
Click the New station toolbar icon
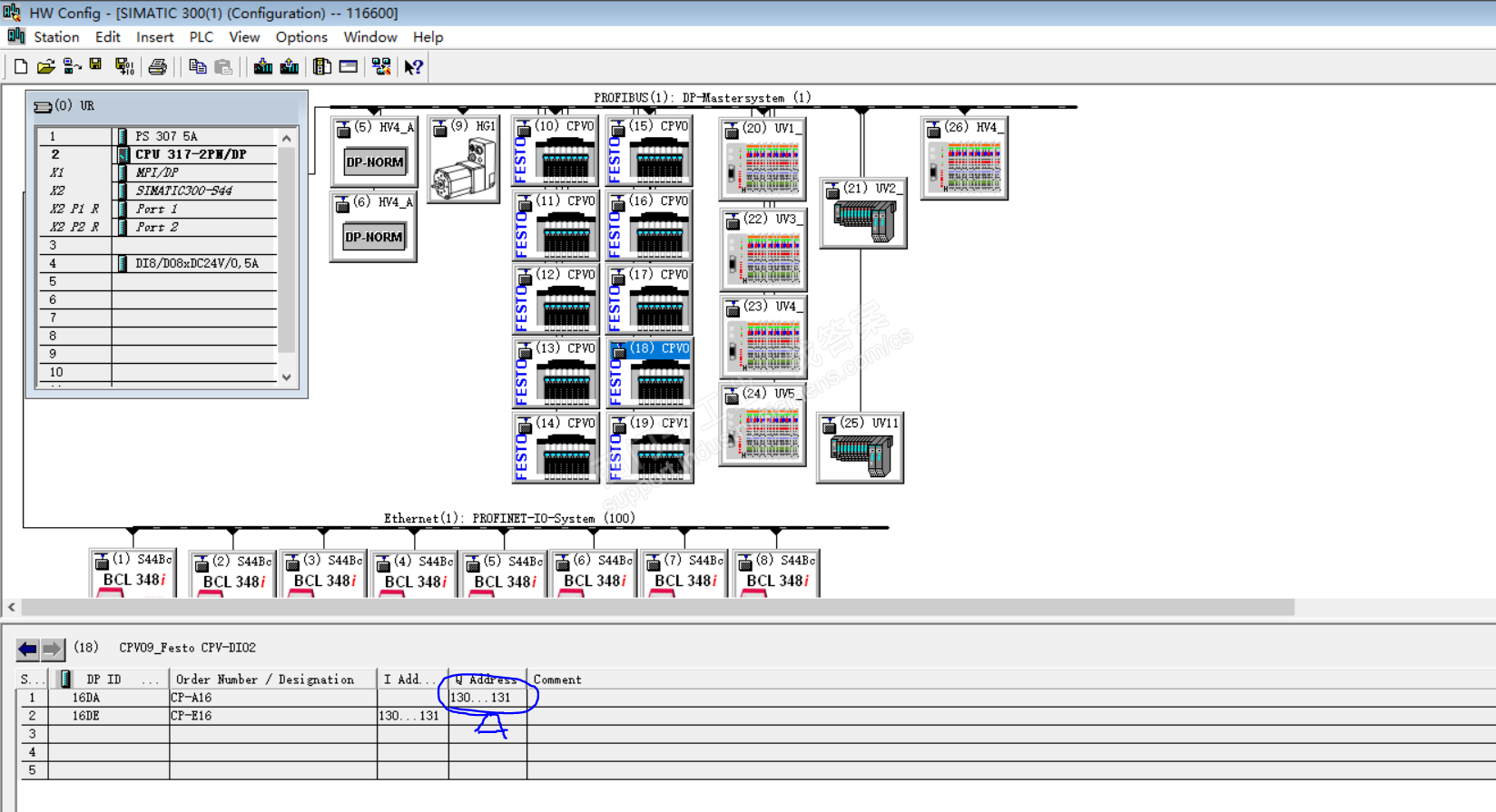tap(20, 66)
